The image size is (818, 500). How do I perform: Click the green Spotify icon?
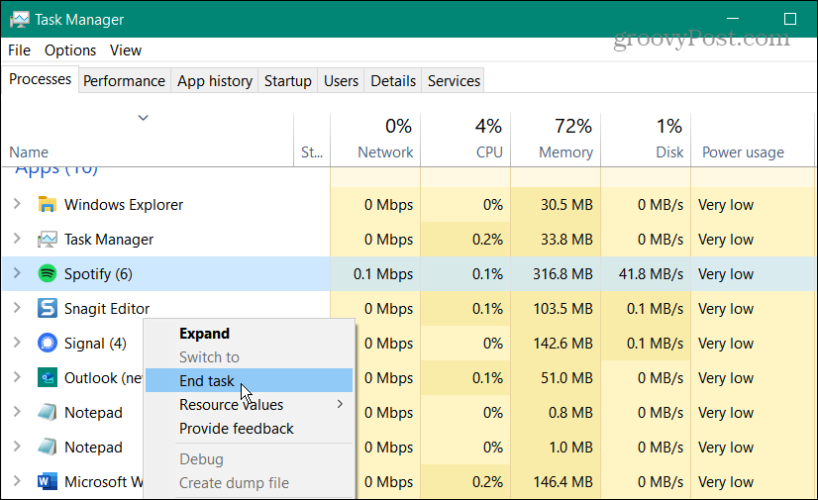[47, 273]
